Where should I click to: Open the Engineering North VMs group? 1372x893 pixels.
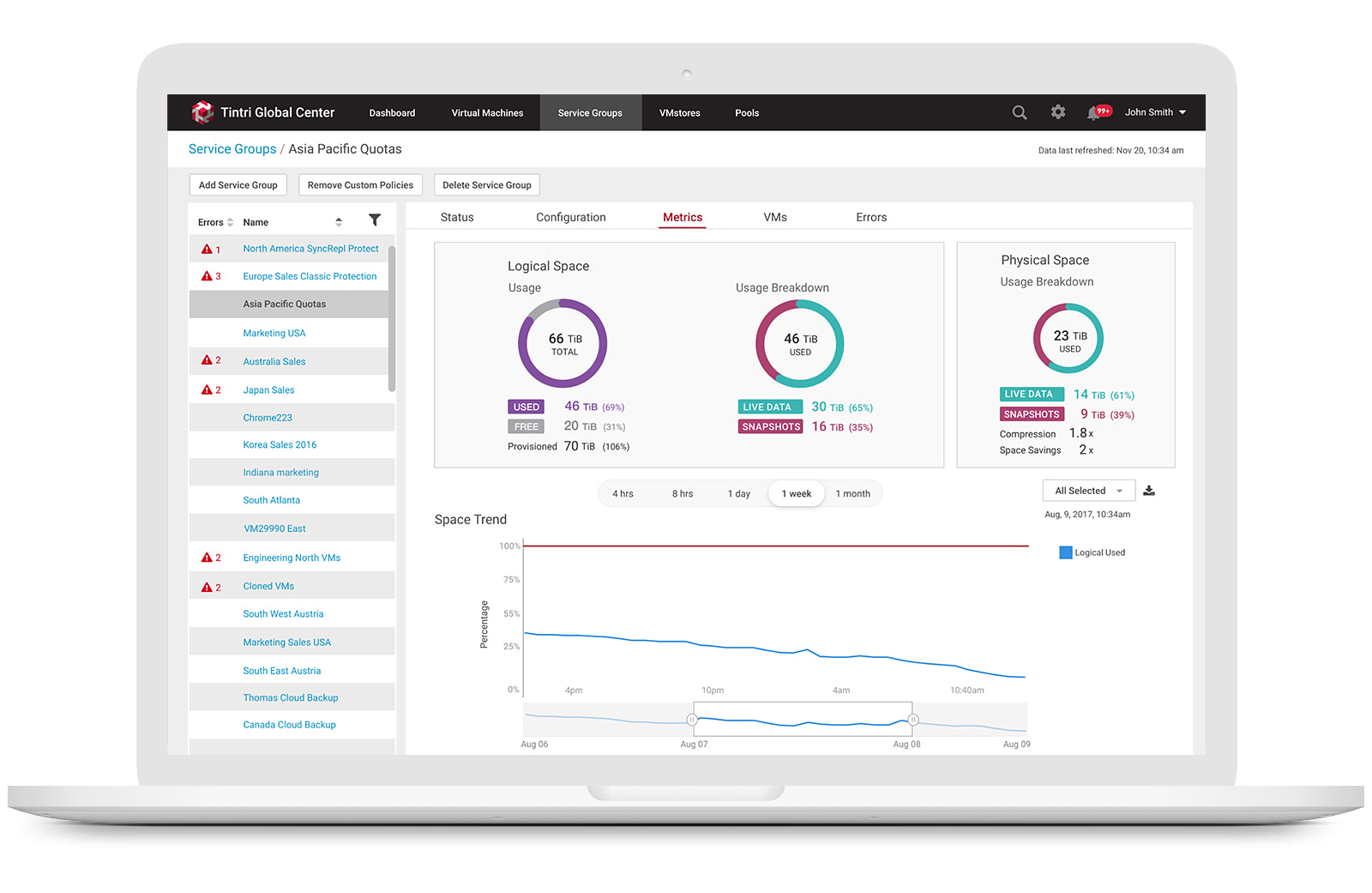[x=292, y=558]
